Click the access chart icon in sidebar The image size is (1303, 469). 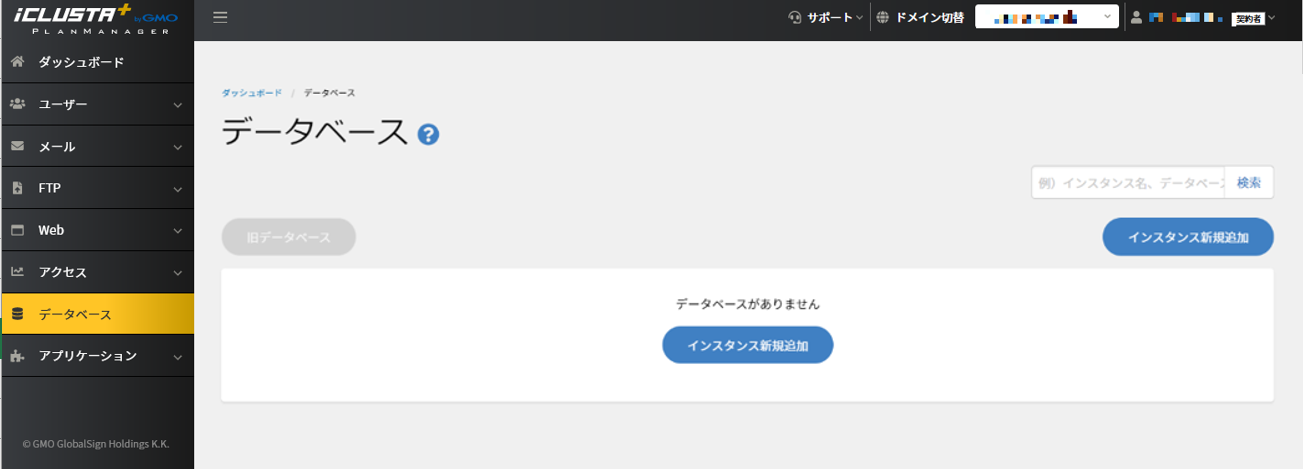pyautogui.click(x=17, y=272)
